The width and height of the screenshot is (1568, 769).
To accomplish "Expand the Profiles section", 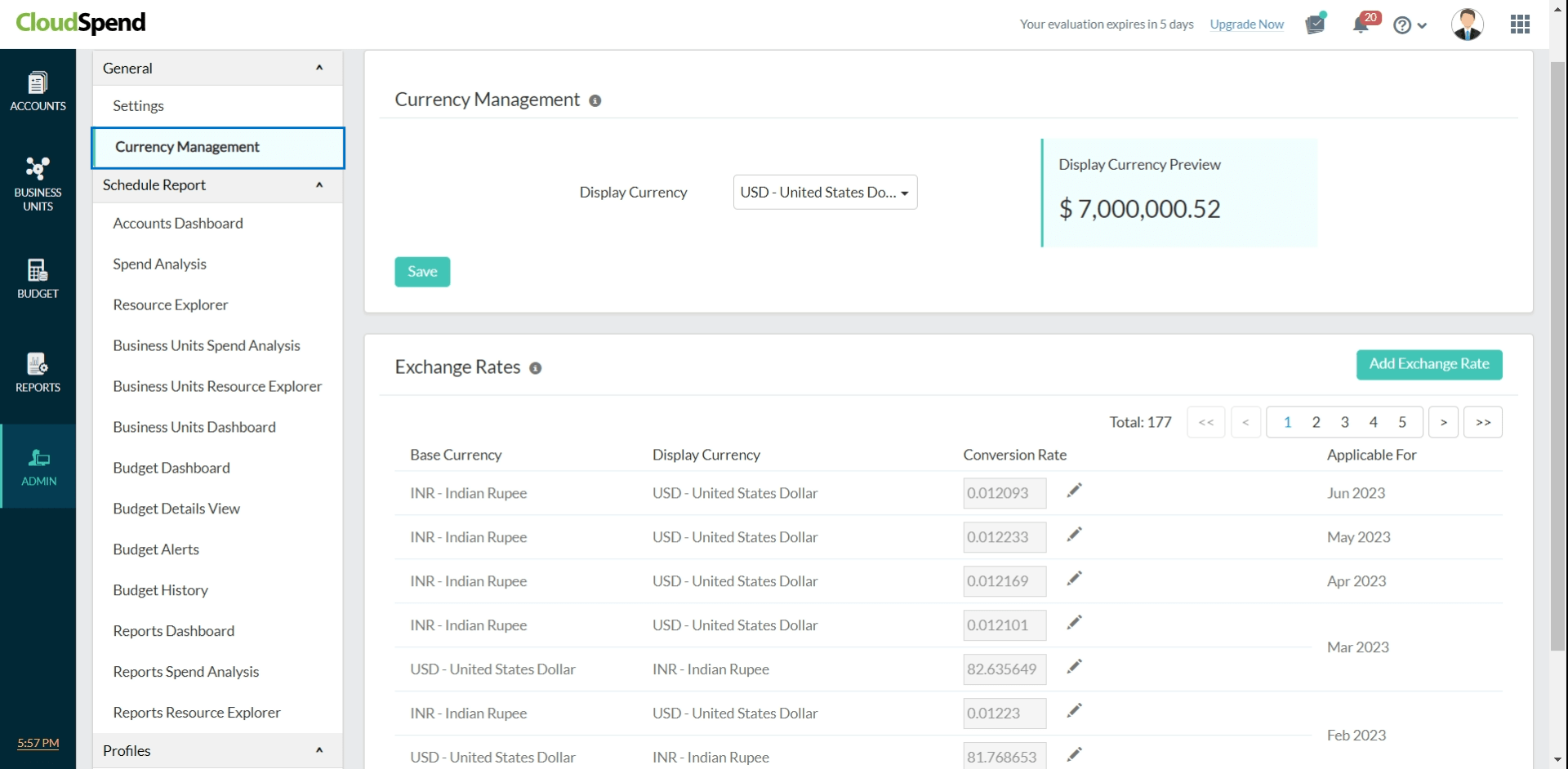I will tap(319, 750).
